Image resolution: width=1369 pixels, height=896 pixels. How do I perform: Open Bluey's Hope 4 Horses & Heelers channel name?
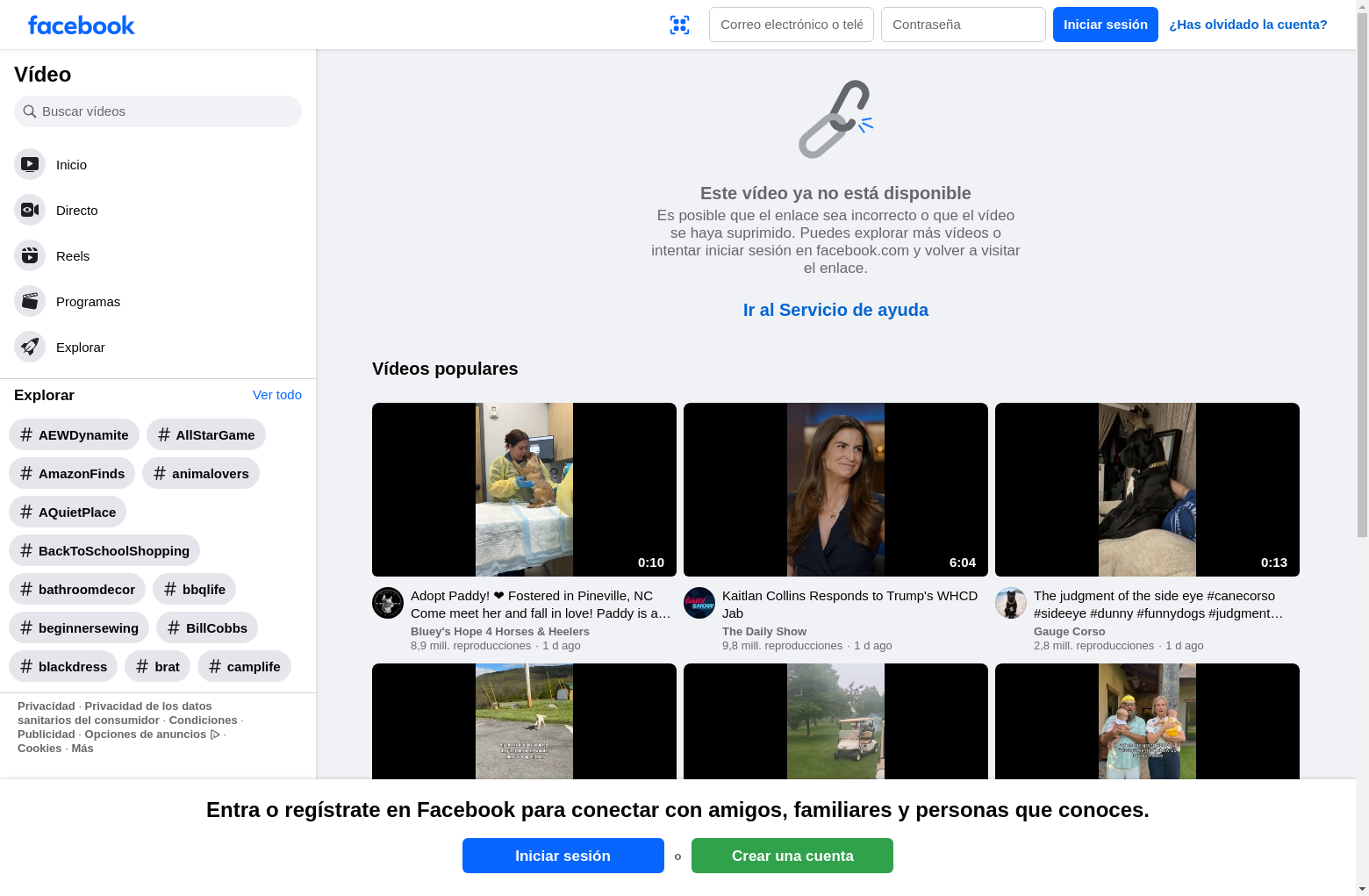(x=500, y=632)
